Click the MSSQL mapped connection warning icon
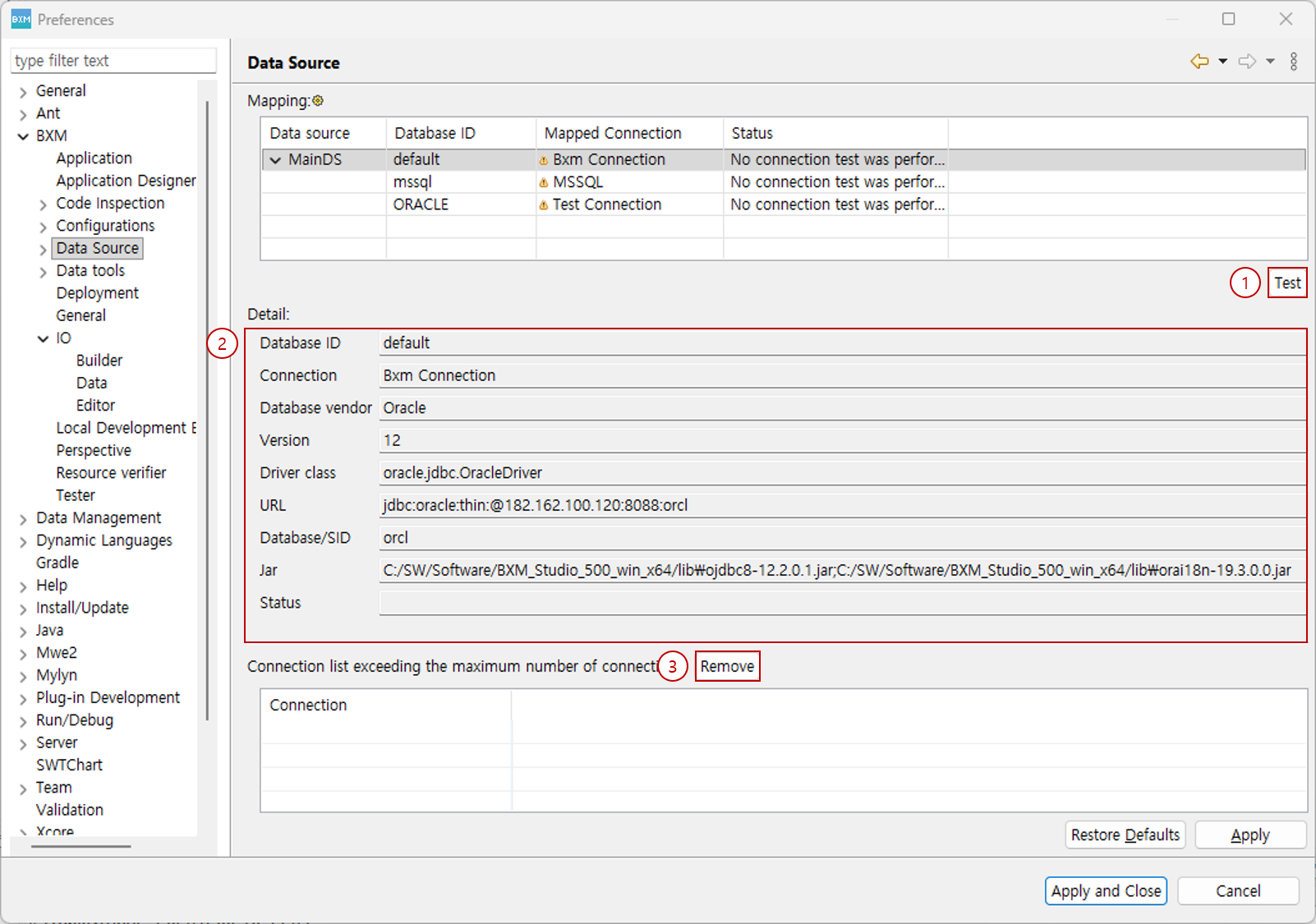The height and width of the screenshot is (924, 1316). click(543, 182)
